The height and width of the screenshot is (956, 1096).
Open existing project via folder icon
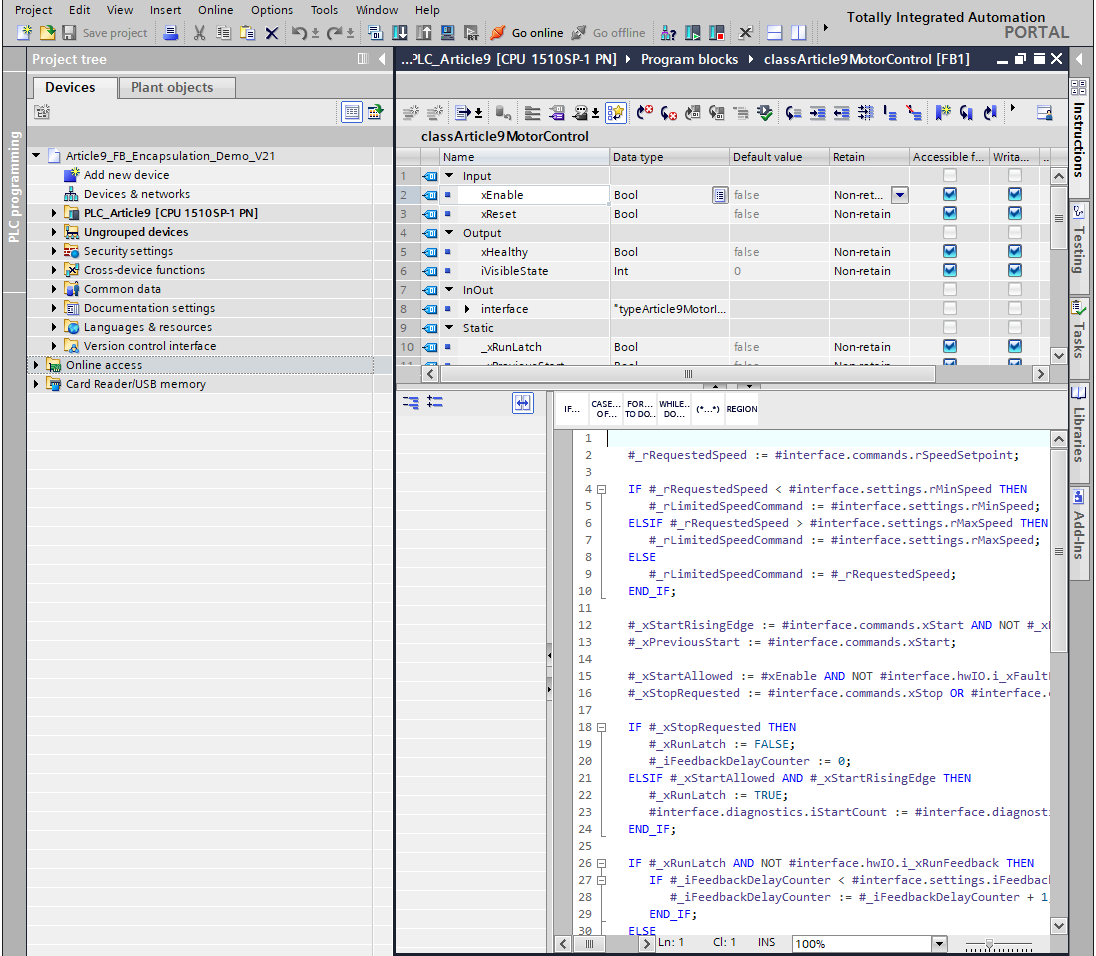(x=48, y=32)
